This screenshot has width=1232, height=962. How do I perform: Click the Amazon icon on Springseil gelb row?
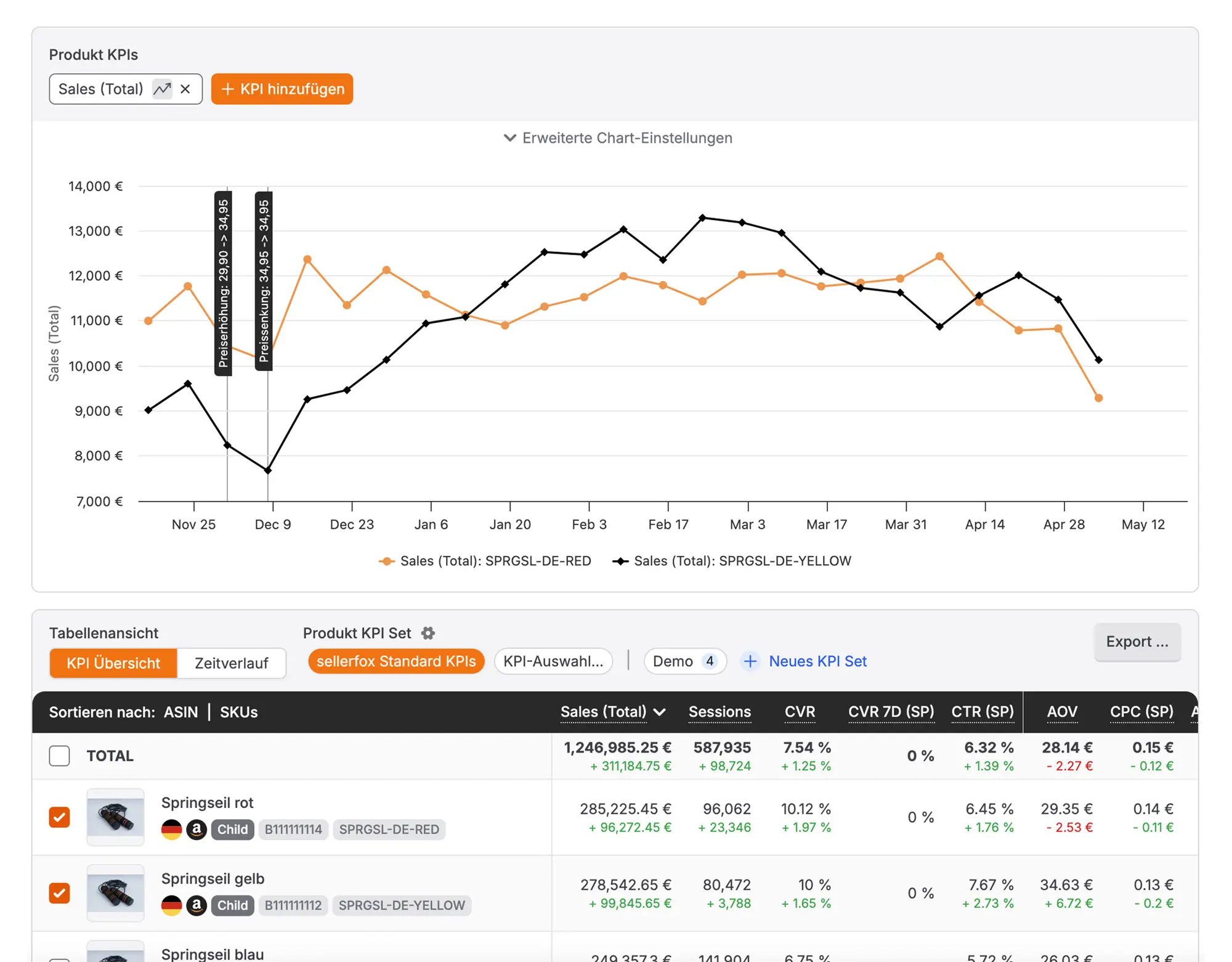point(197,905)
